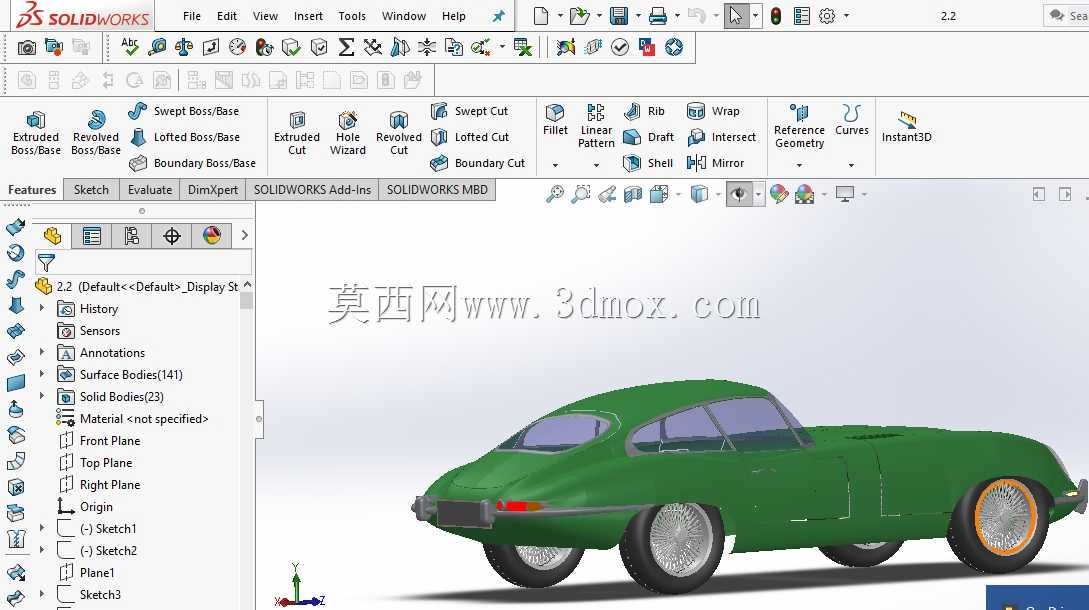Screen dimensions: 1089x610
Task: Click the Fillet tool
Action: (555, 119)
